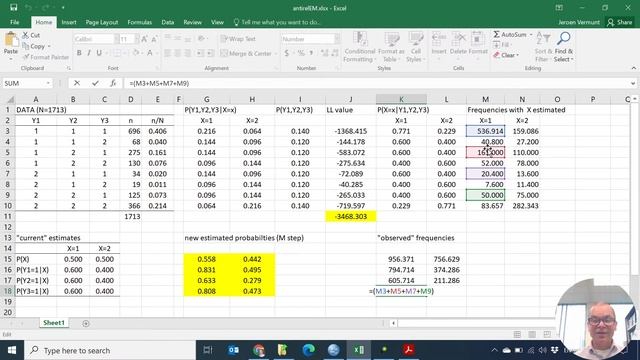The height and width of the screenshot is (360, 640).
Task: Open the font name dropdown
Action: [117, 39]
